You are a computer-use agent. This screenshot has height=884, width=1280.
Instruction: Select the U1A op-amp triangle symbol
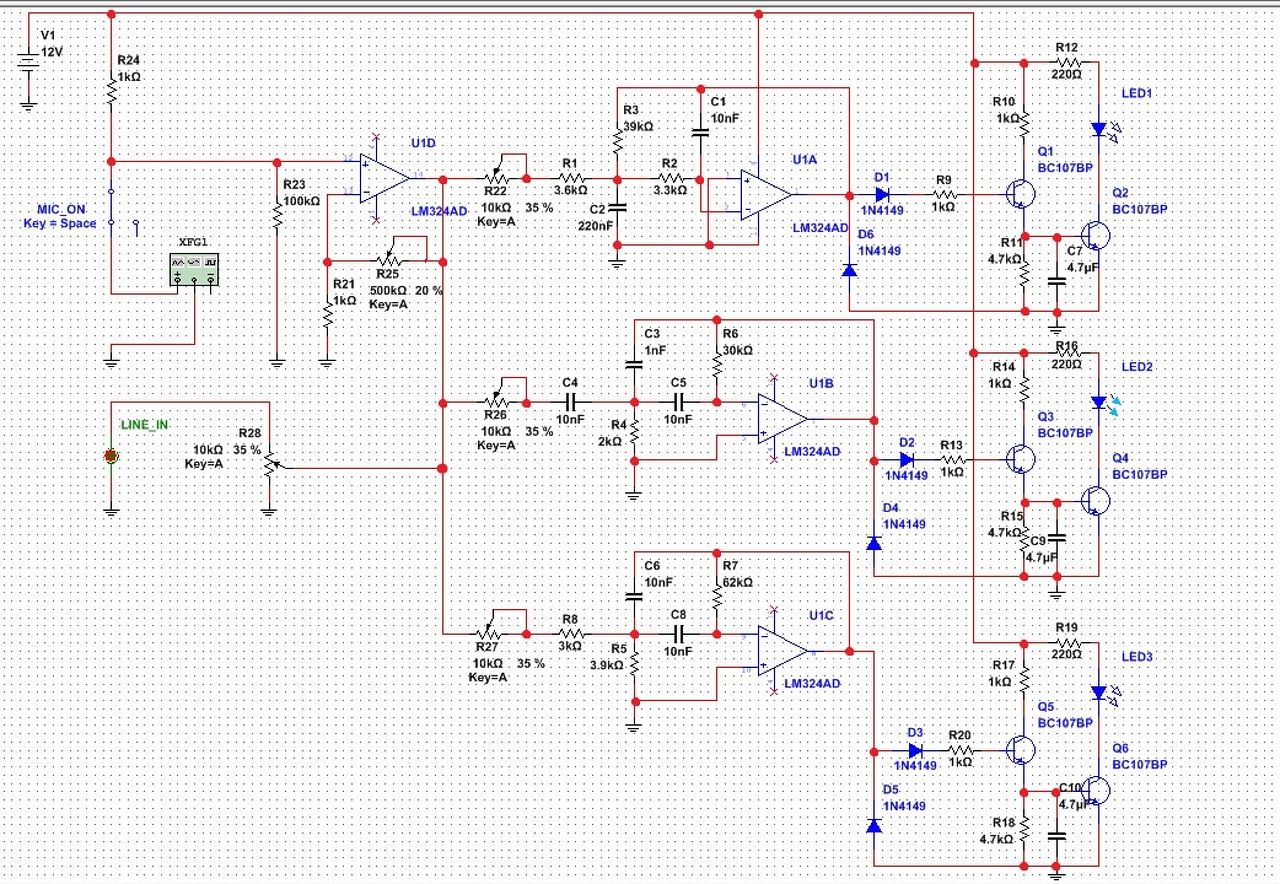pyautogui.click(x=766, y=194)
